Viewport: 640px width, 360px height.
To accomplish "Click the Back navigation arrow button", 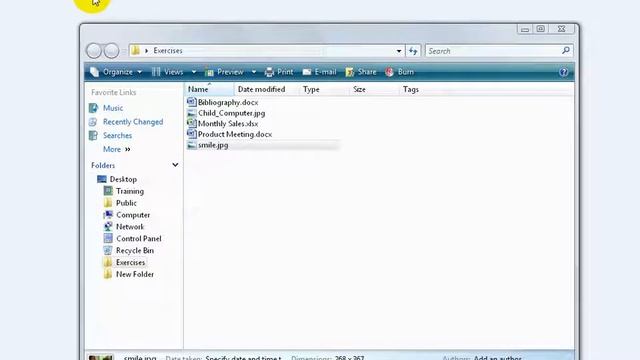I will (94, 51).
